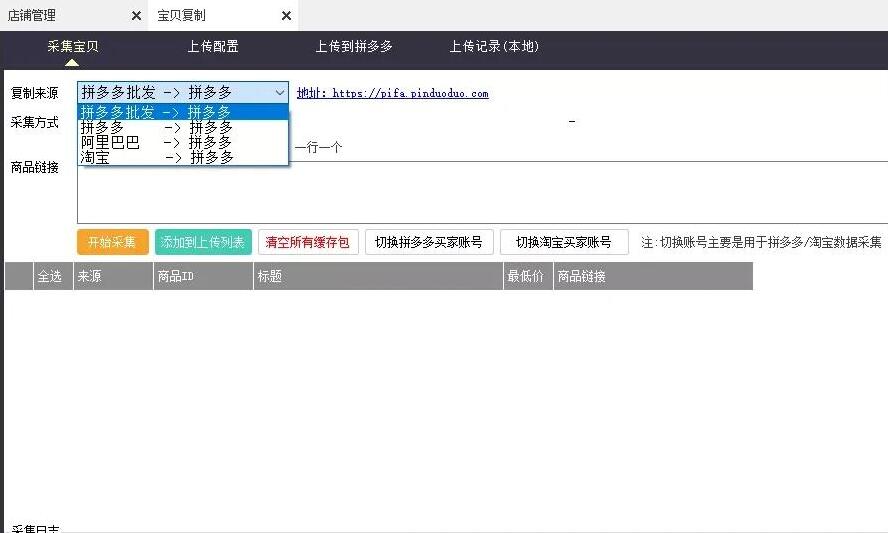Click the 标题 column header
The image size is (888, 533).
click(x=378, y=276)
